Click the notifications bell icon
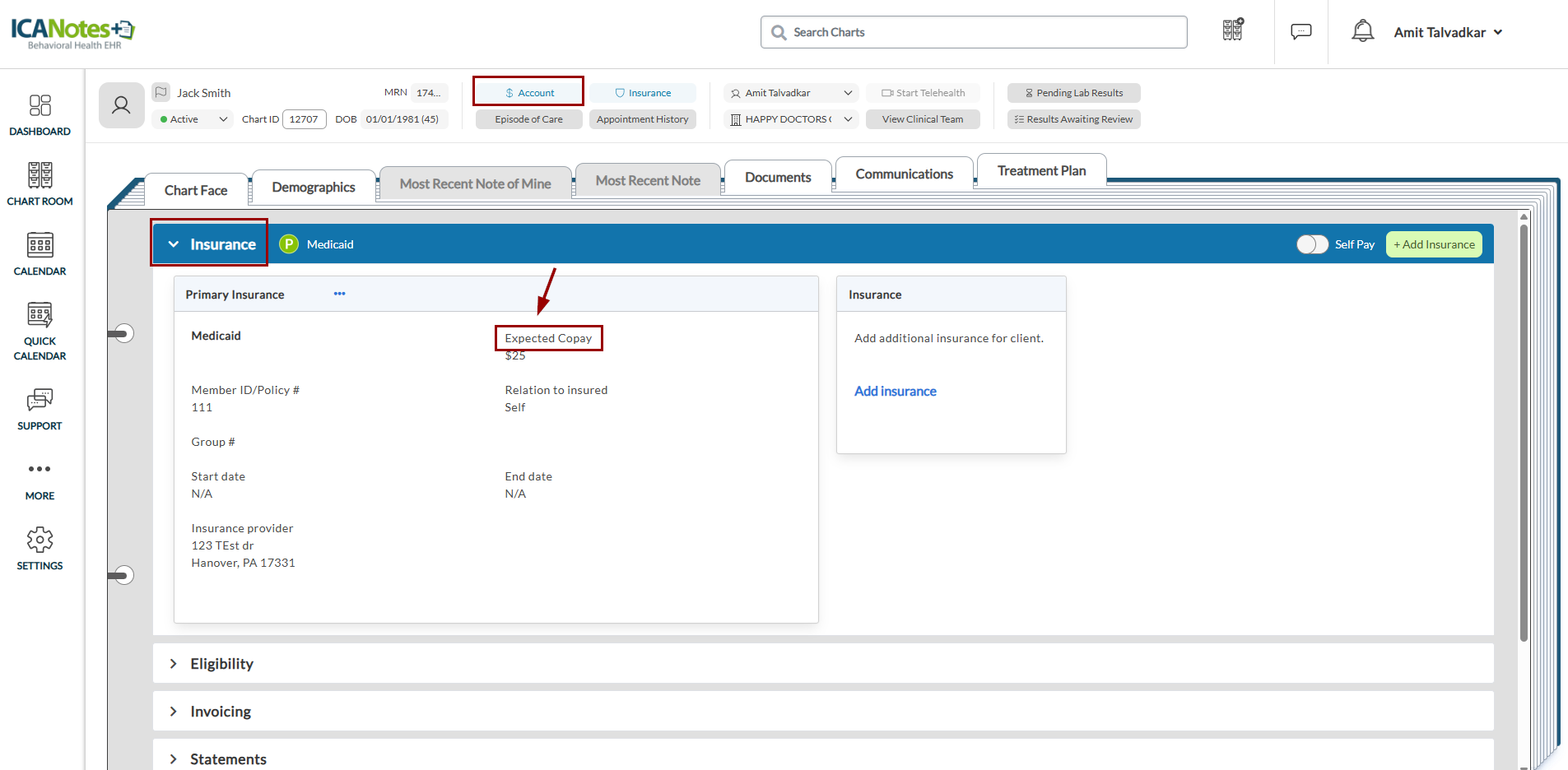The height and width of the screenshot is (770, 1568). coord(1362,31)
